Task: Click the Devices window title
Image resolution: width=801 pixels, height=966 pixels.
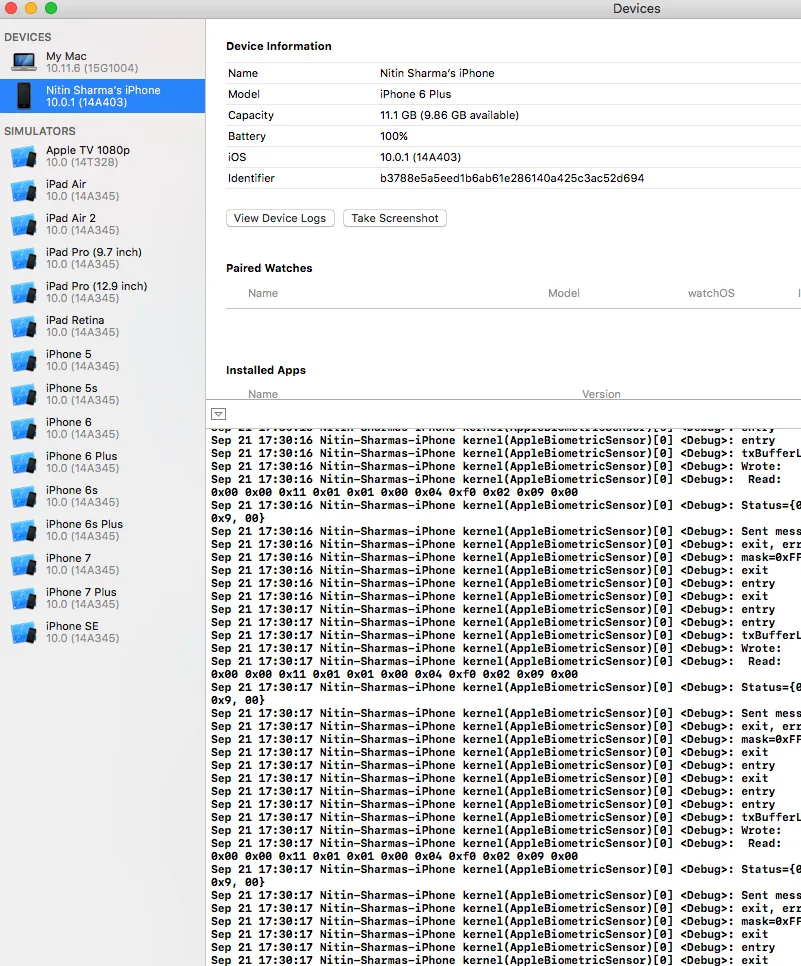Action: pyautogui.click(x=636, y=9)
